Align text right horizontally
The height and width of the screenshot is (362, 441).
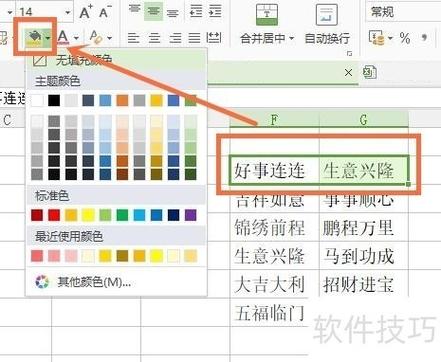click(x=175, y=37)
